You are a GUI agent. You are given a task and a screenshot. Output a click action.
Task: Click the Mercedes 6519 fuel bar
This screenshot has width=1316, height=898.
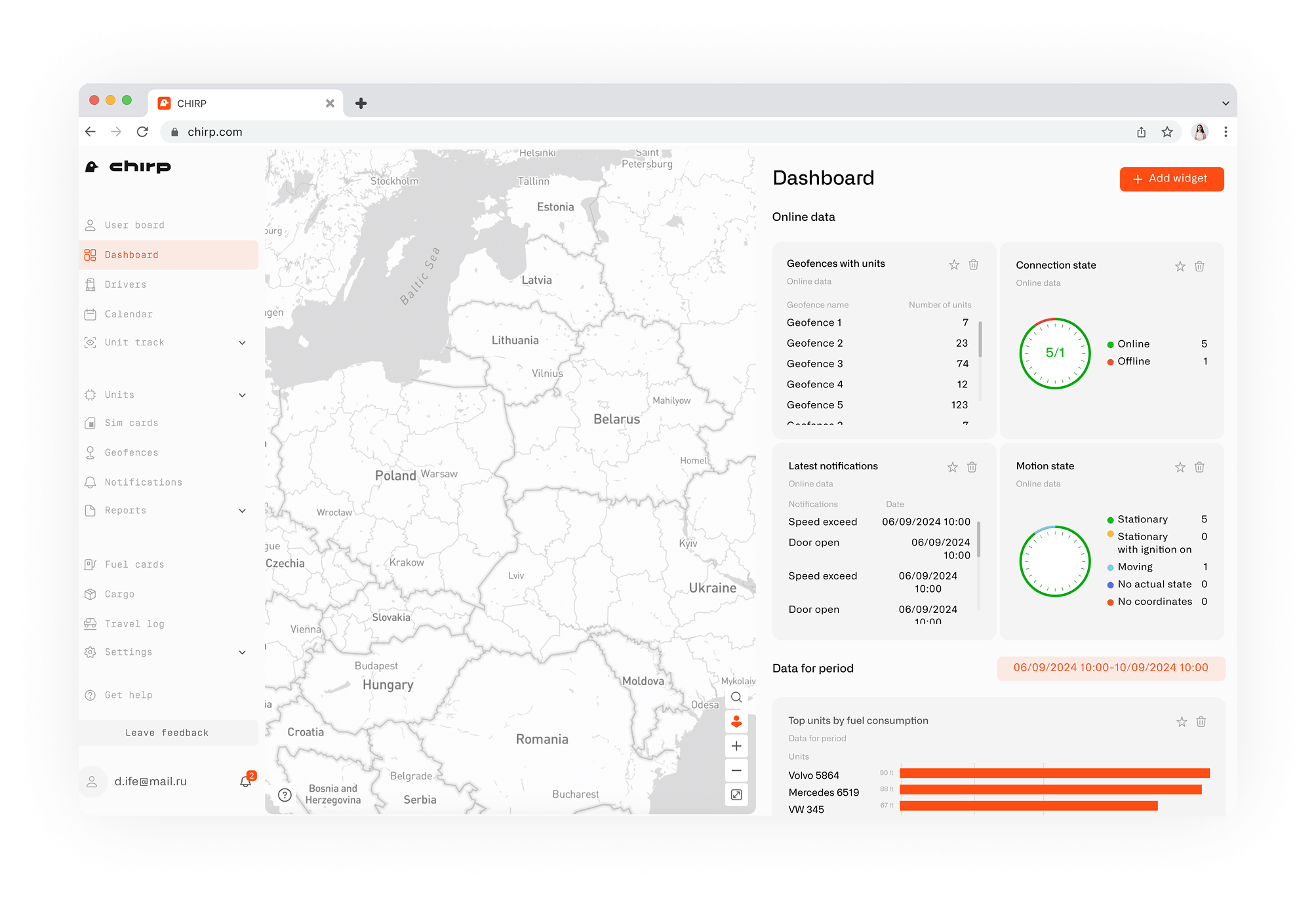pos(1051,790)
